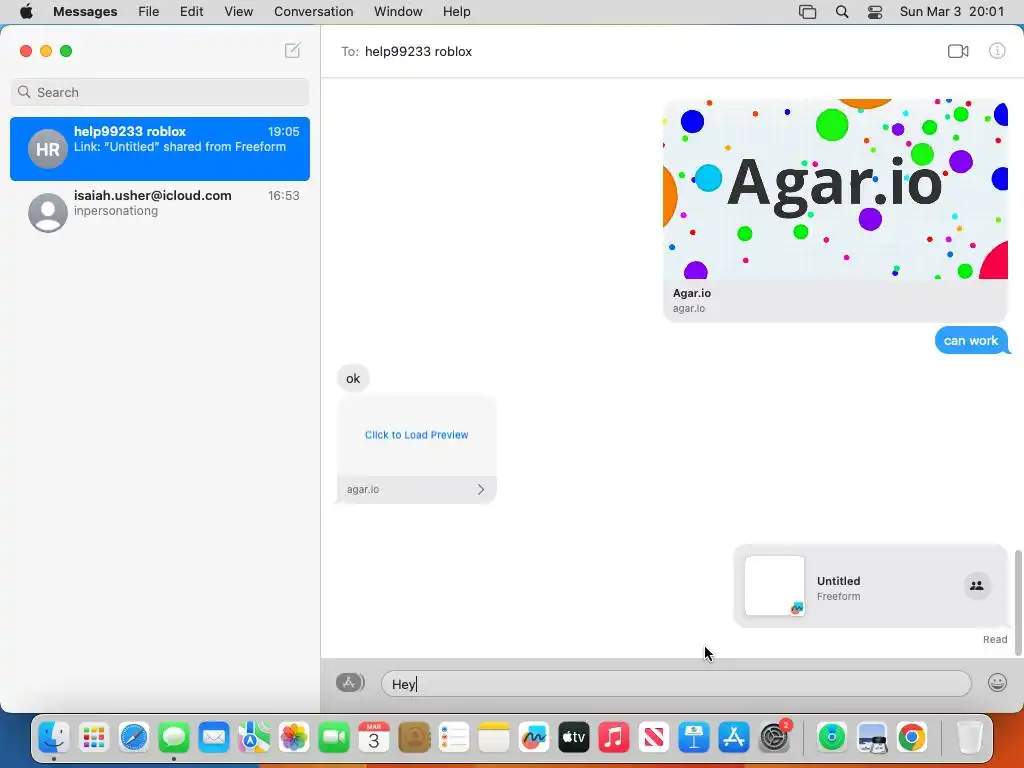Viewport: 1024px width, 768px height.
Task: Open Control Center in the menu bar
Action: [875, 12]
